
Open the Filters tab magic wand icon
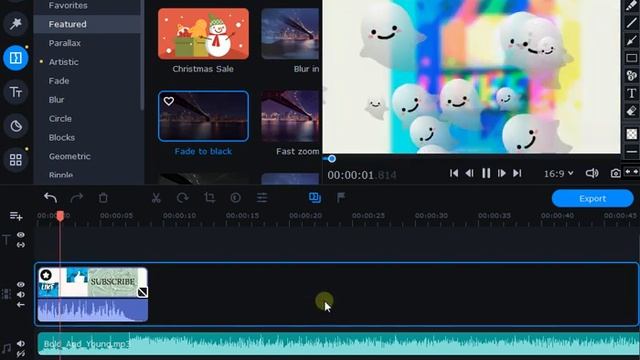click(x=16, y=24)
